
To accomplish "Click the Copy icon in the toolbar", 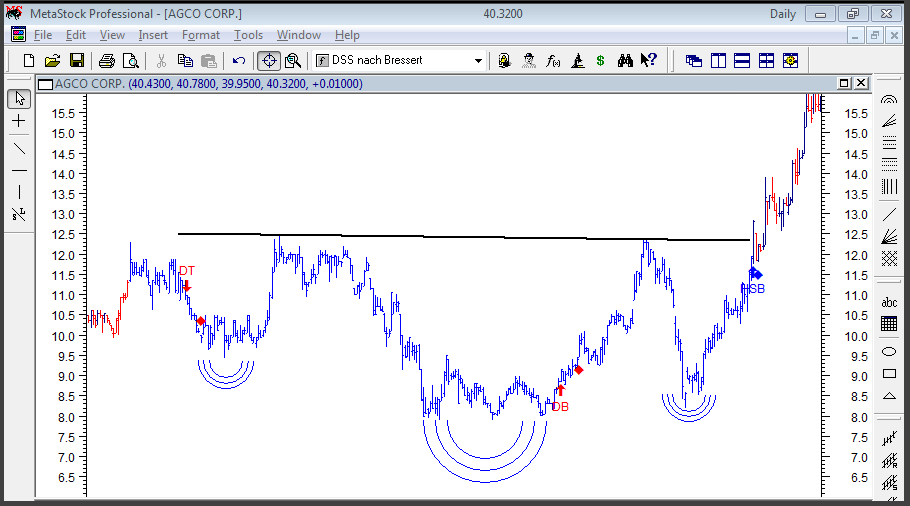I will [185, 60].
